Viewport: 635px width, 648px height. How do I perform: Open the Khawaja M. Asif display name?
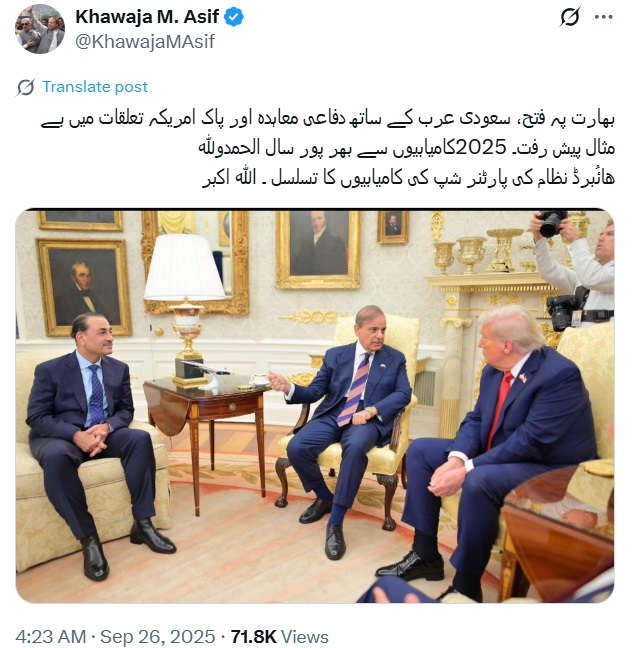tap(147, 17)
